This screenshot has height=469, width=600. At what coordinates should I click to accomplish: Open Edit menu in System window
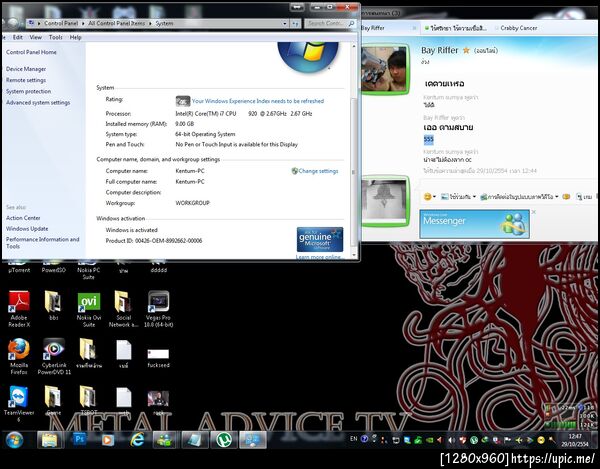click(18, 37)
